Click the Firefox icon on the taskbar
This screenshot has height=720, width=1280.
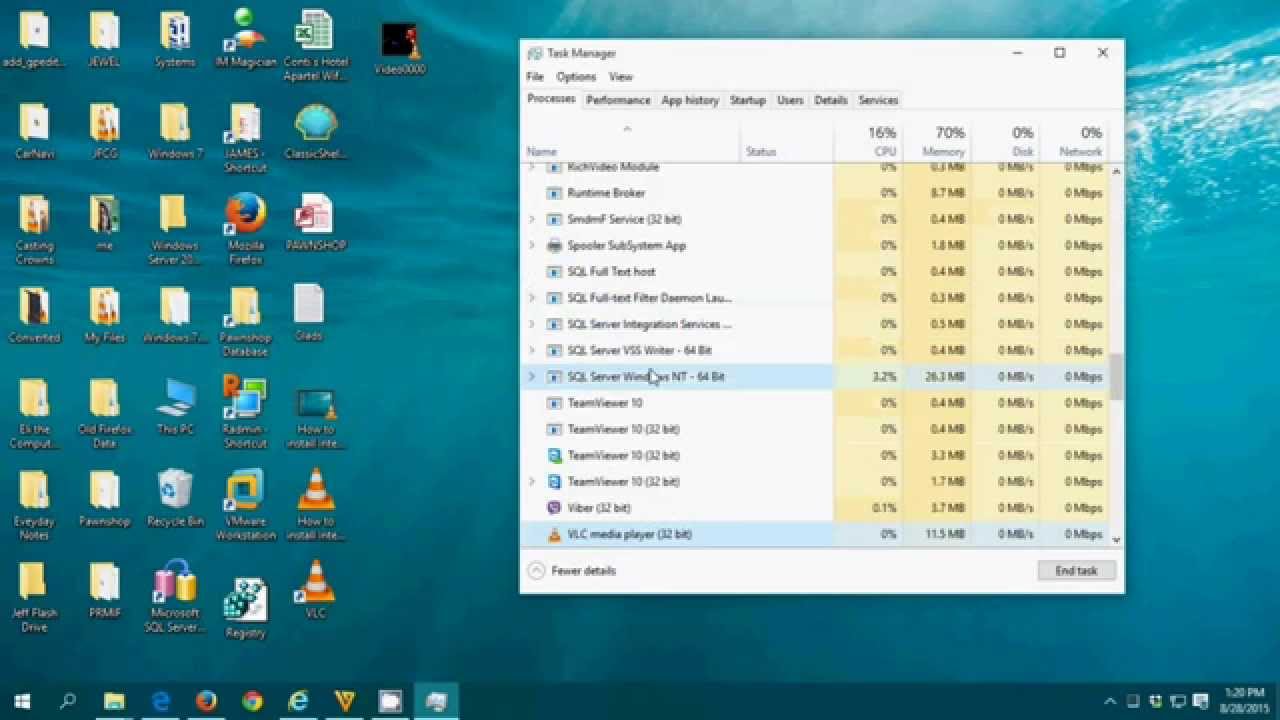pyautogui.click(x=206, y=702)
